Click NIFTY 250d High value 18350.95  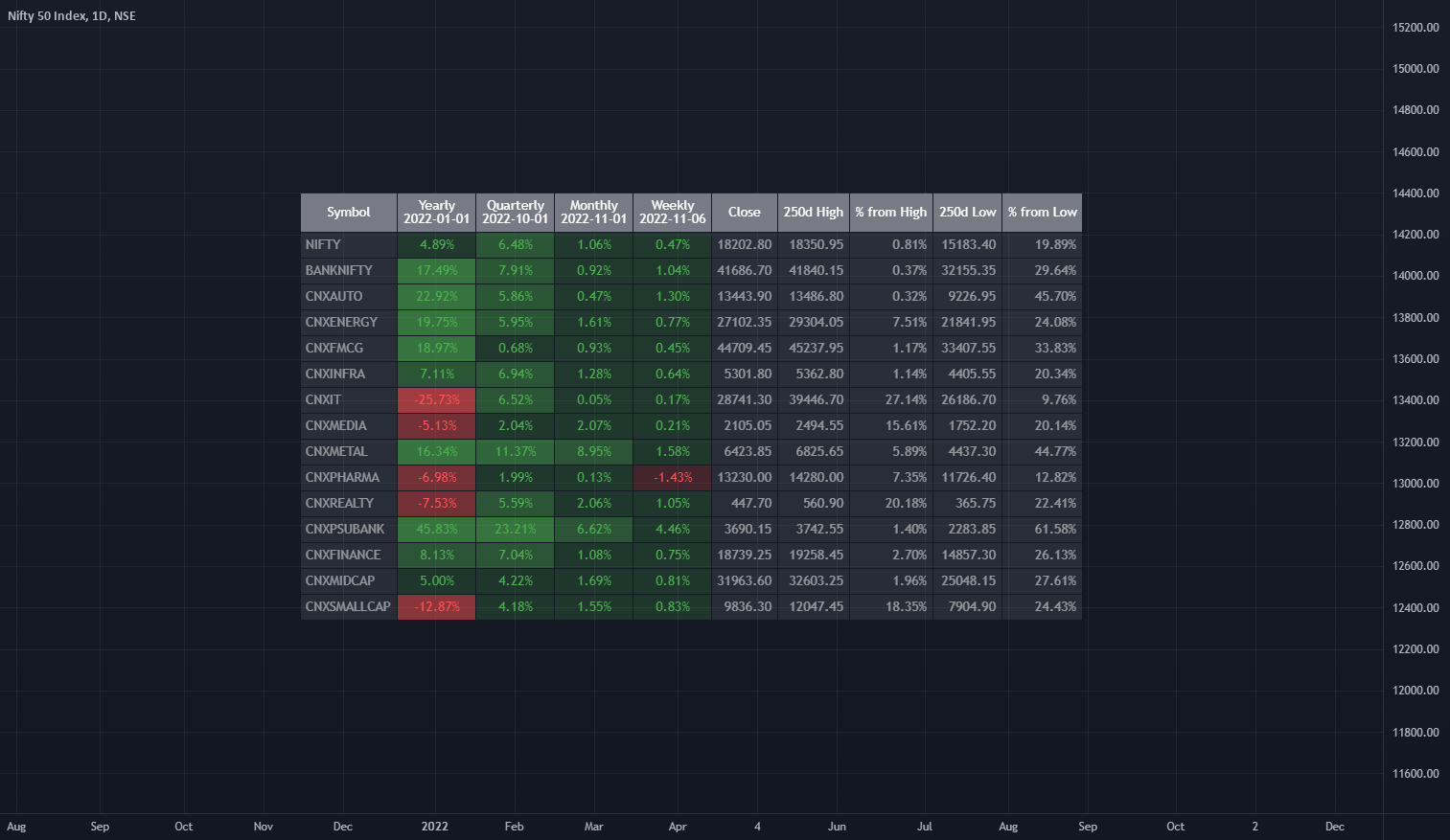coord(814,245)
